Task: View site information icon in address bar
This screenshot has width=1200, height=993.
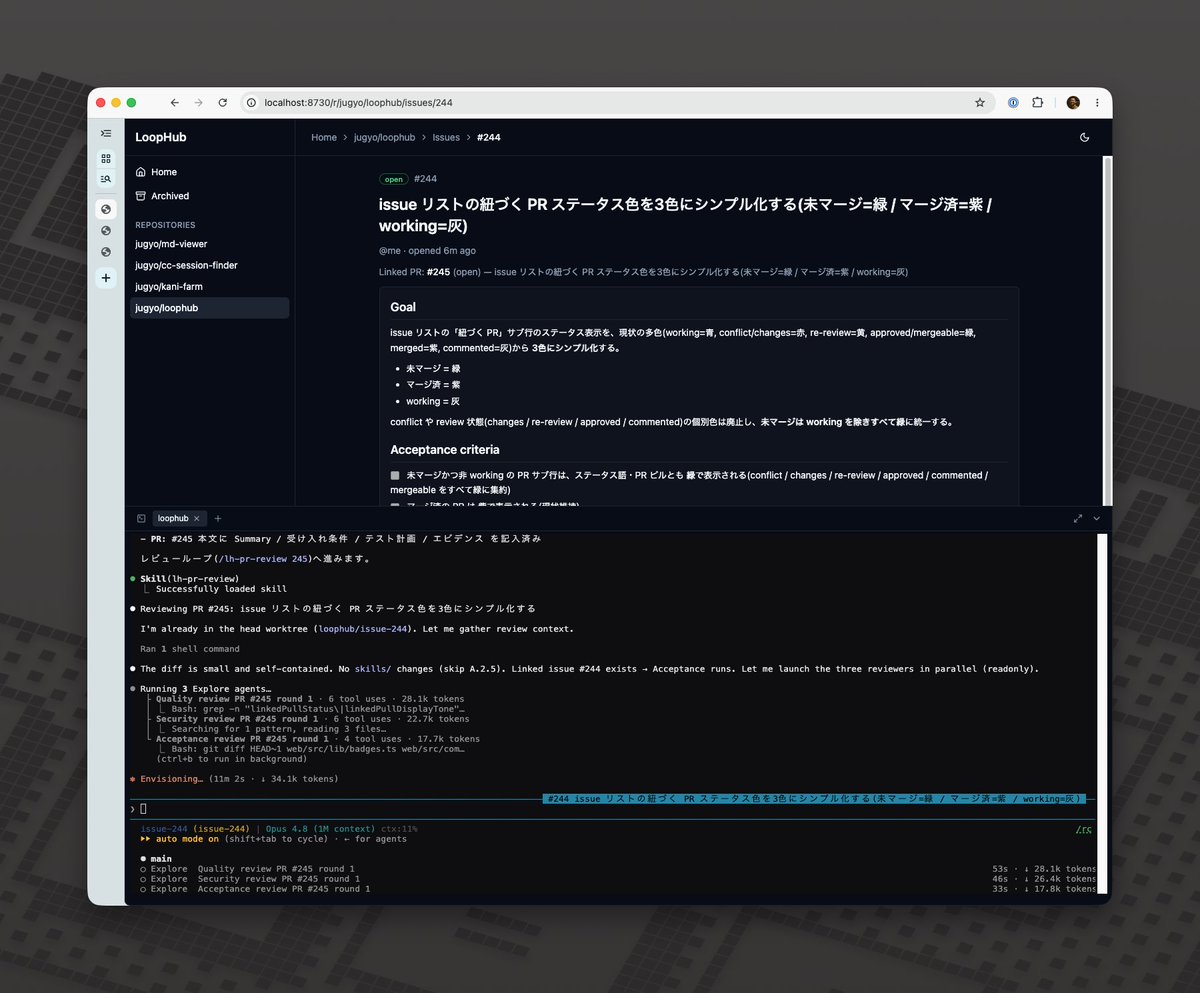Action: pyautogui.click(x=251, y=103)
